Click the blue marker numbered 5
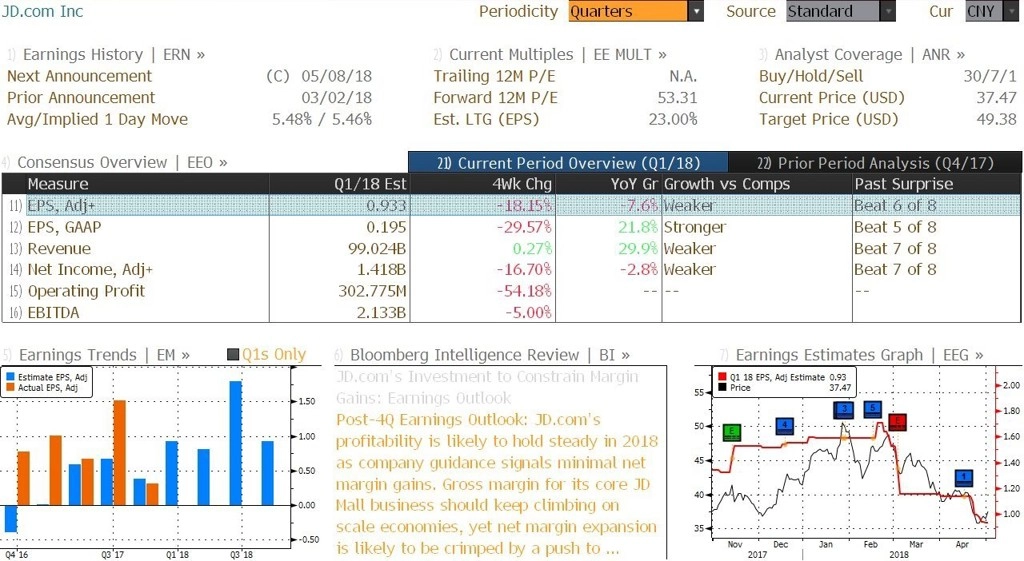 pyautogui.click(x=872, y=409)
